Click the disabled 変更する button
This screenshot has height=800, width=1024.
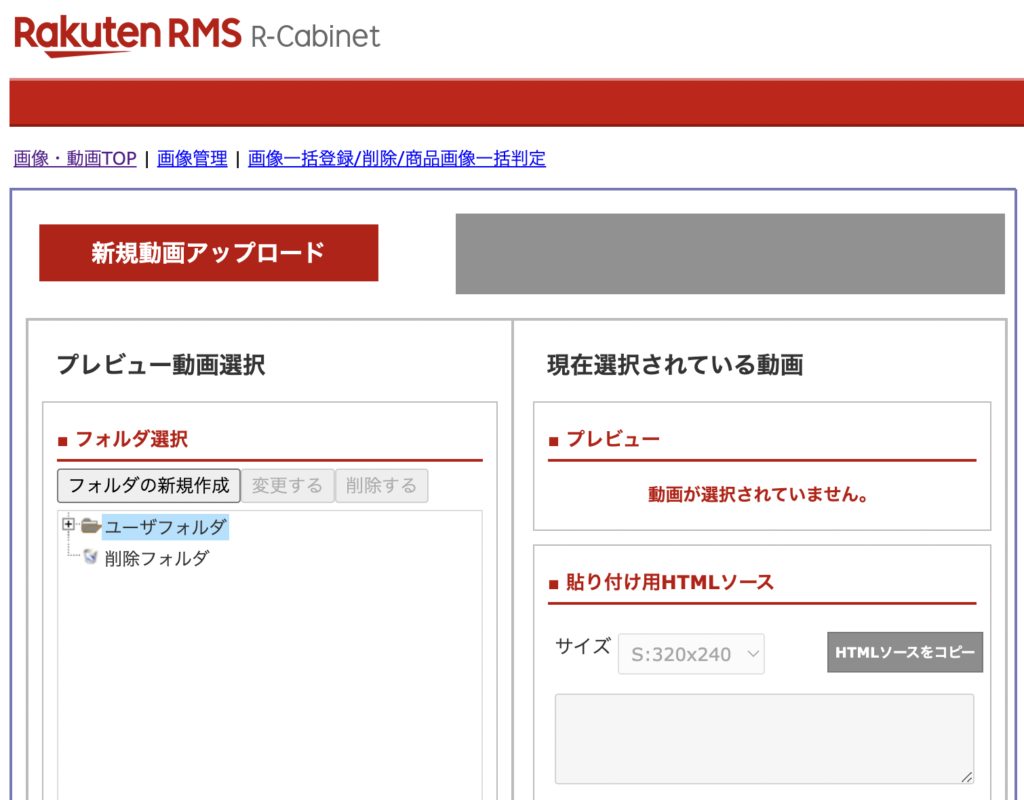point(287,485)
